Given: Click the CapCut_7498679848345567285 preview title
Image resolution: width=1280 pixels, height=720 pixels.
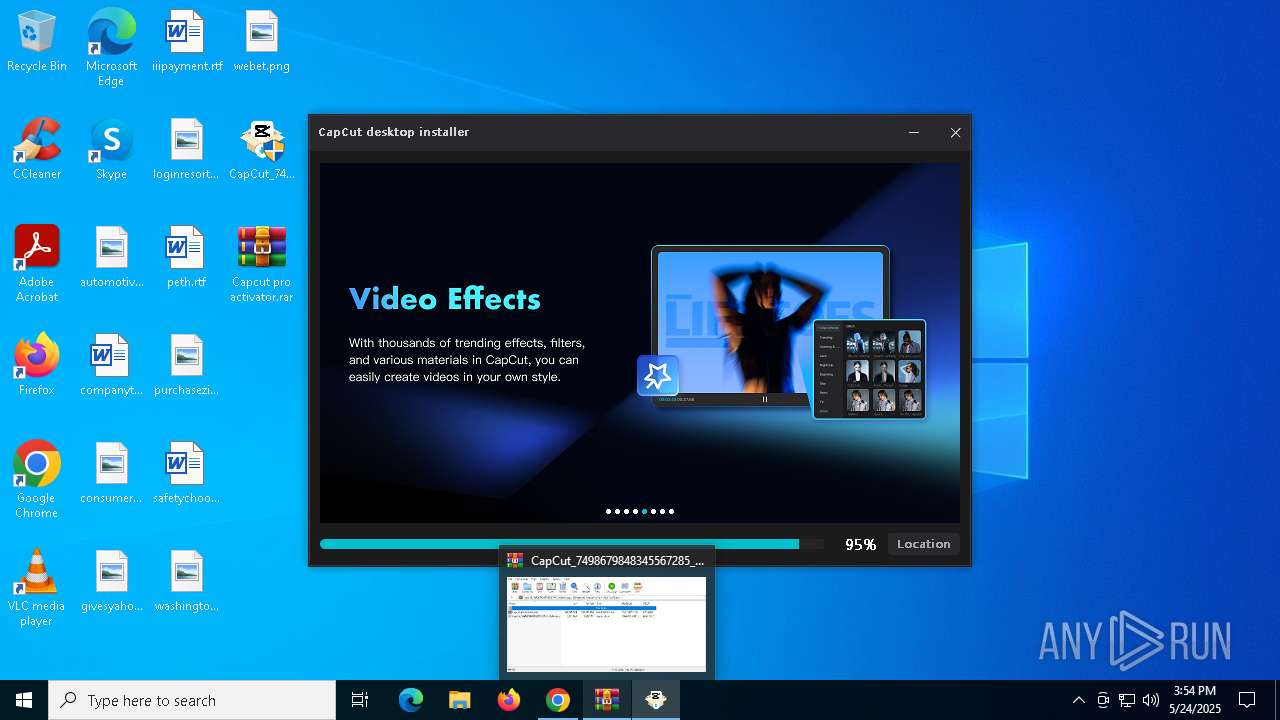Looking at the screenshot, I should [617, 561].
